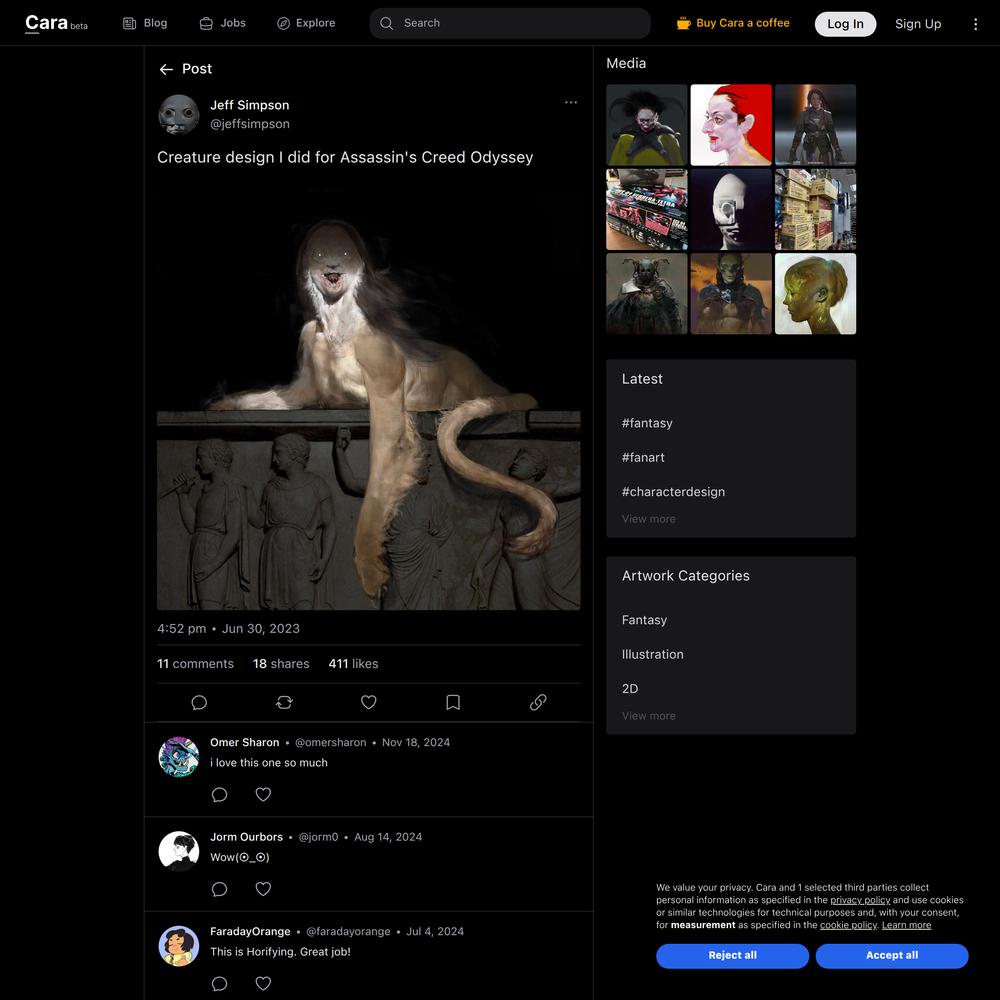Open the yellow-cloaked creature media thumbnail

(647, 125)
